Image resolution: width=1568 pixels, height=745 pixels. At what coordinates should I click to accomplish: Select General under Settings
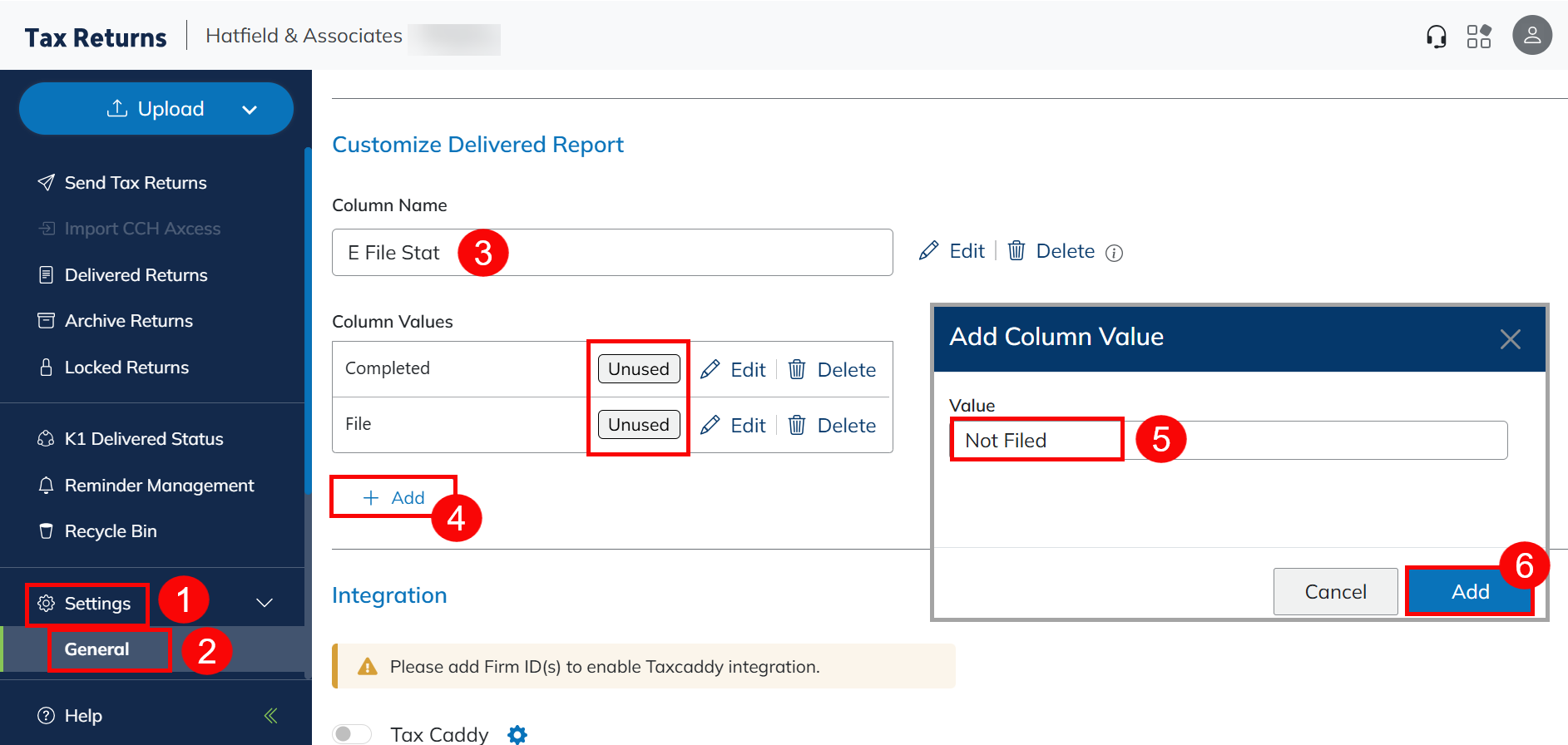click(96, 649)
